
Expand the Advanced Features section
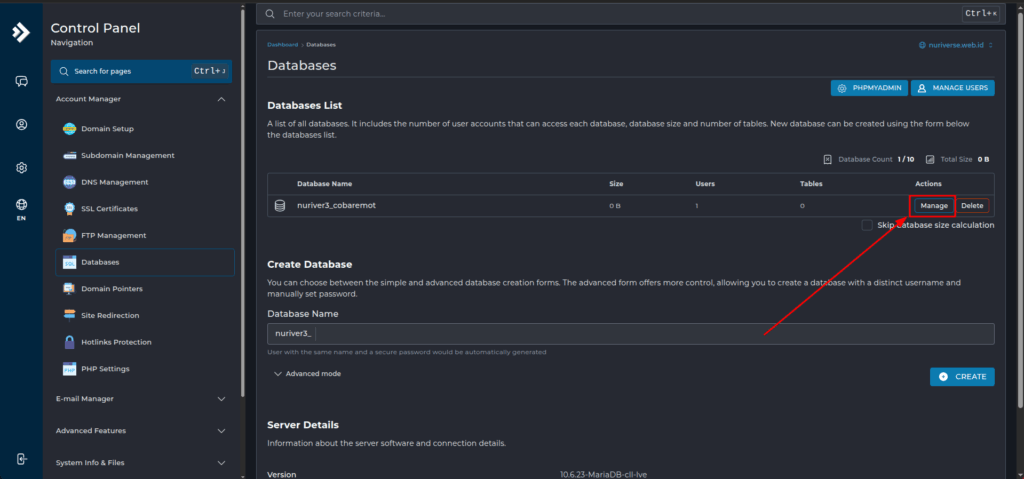tap(221, 431)
